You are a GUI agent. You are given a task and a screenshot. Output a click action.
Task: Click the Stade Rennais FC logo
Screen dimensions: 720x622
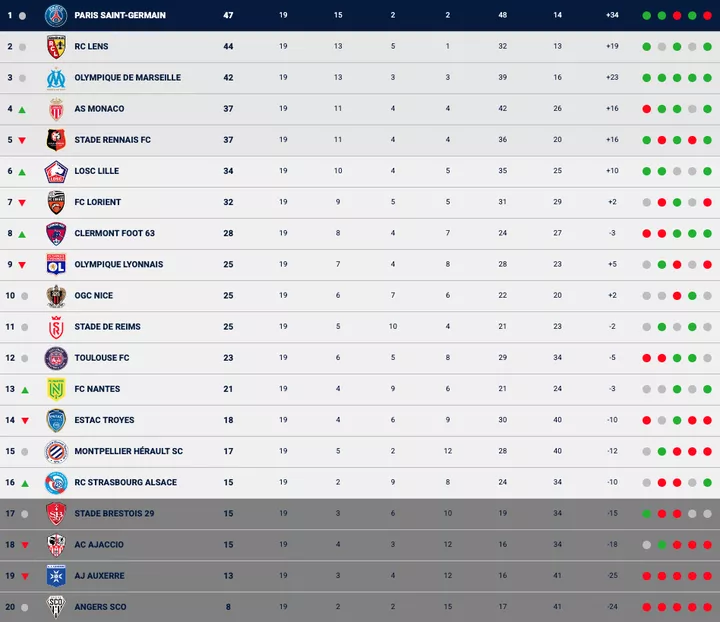[x=56, y=140]
